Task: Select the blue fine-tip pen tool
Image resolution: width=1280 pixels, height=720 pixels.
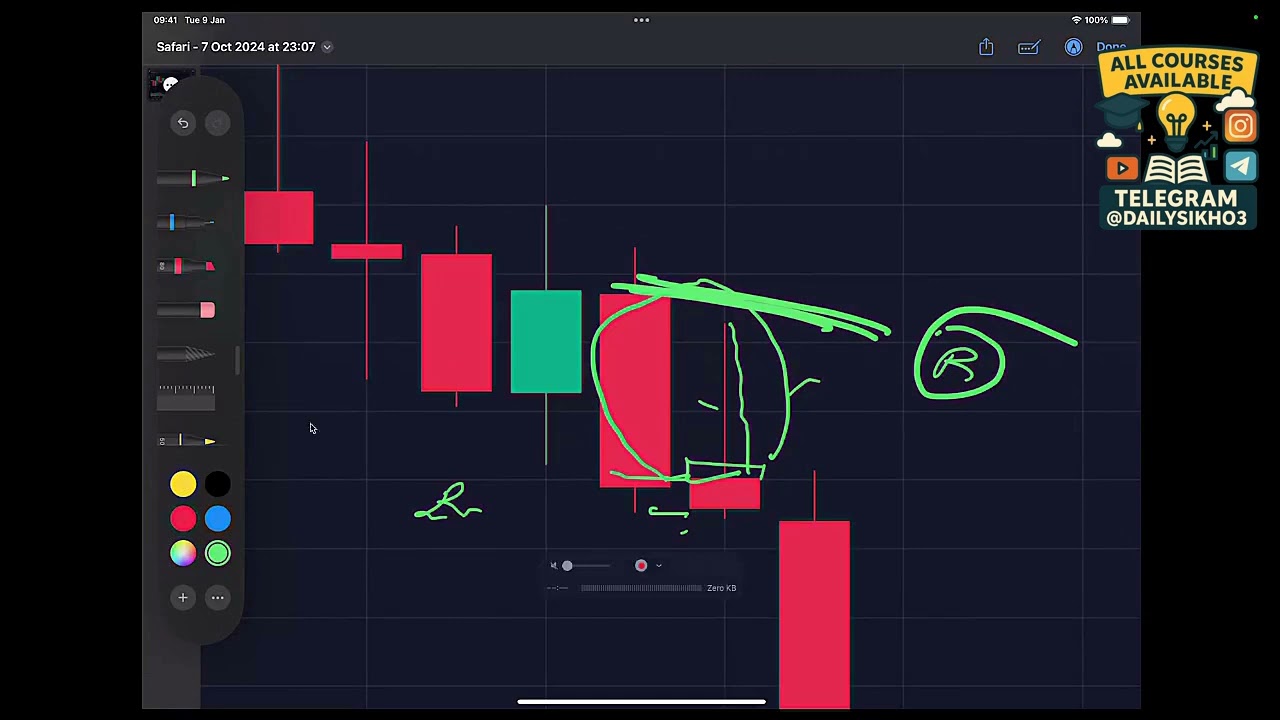Action: (186, 222)
